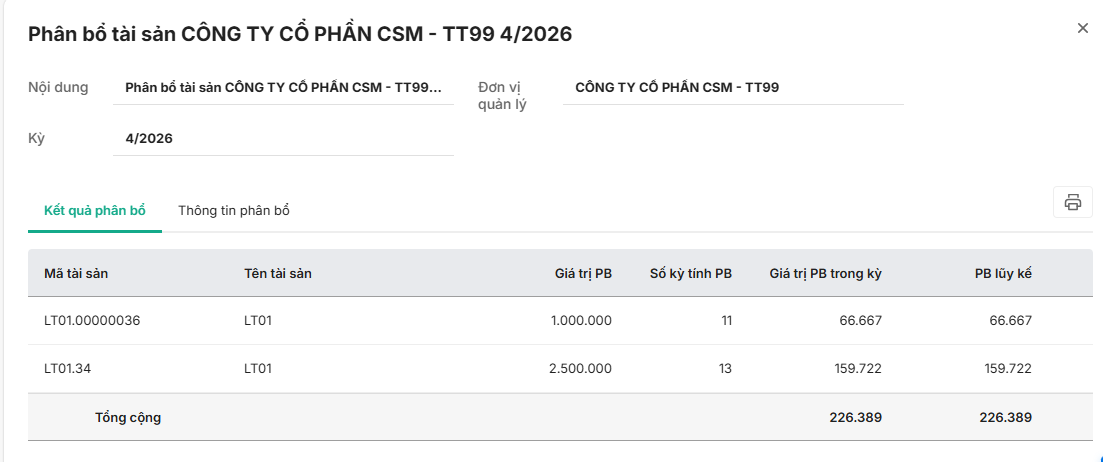Click the Tổng cộng total row label
The width and height of the screenshot is (1103, 462).
(128, 418)
